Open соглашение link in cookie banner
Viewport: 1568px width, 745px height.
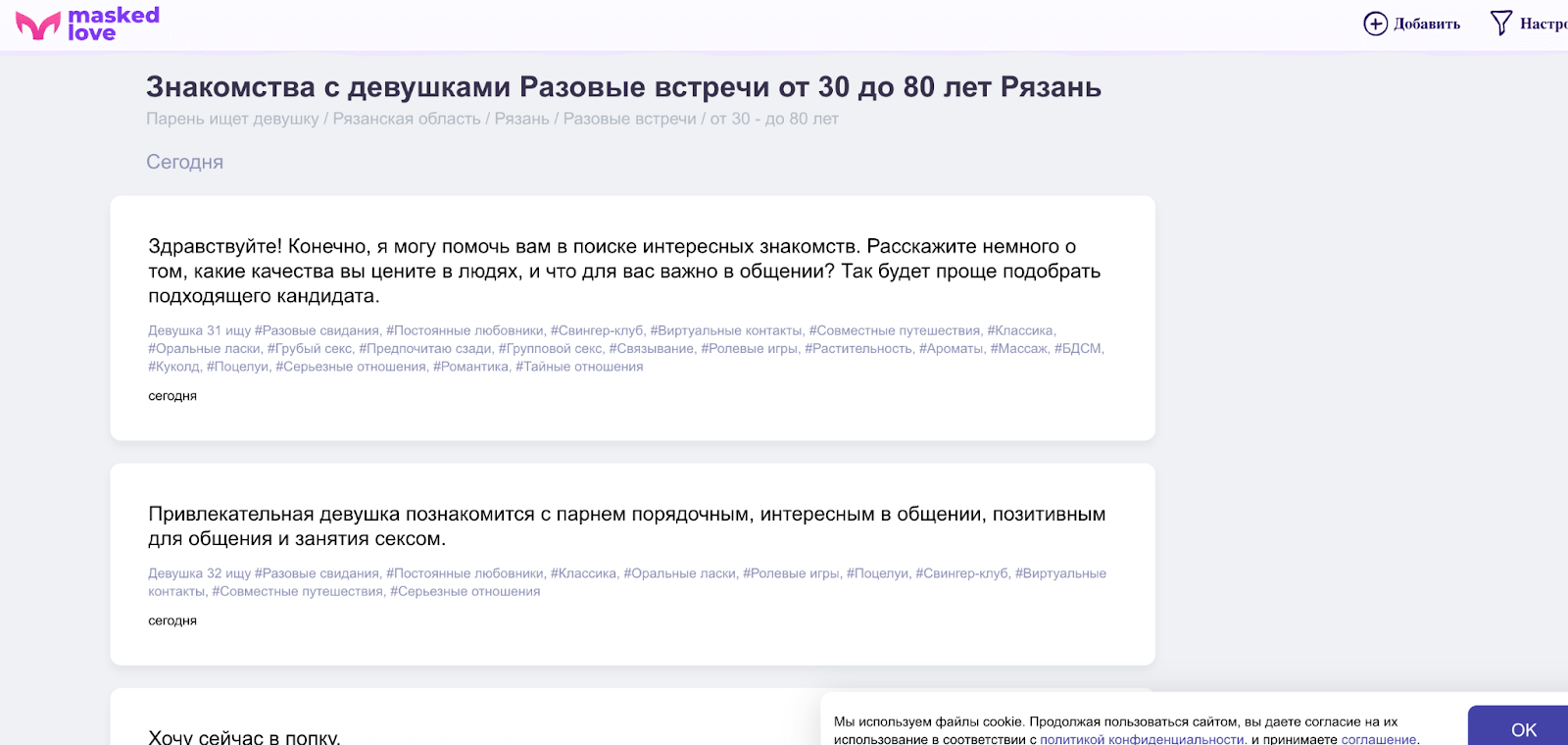click(x=1379, y=739)
